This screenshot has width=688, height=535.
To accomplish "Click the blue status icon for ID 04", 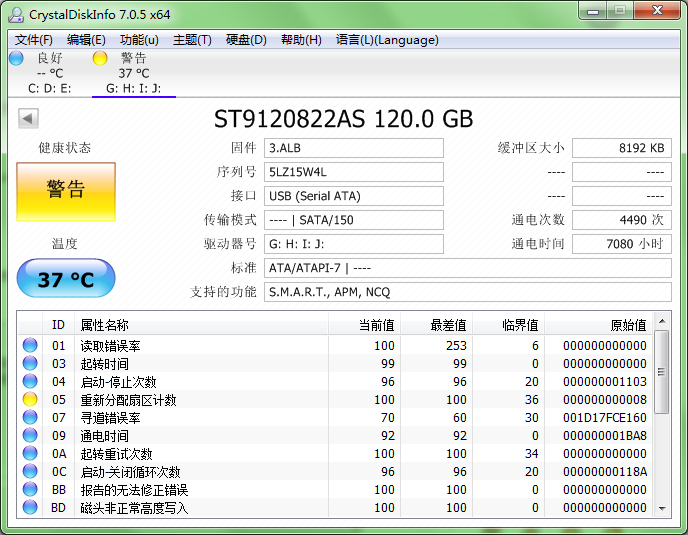I will (30, 381).
